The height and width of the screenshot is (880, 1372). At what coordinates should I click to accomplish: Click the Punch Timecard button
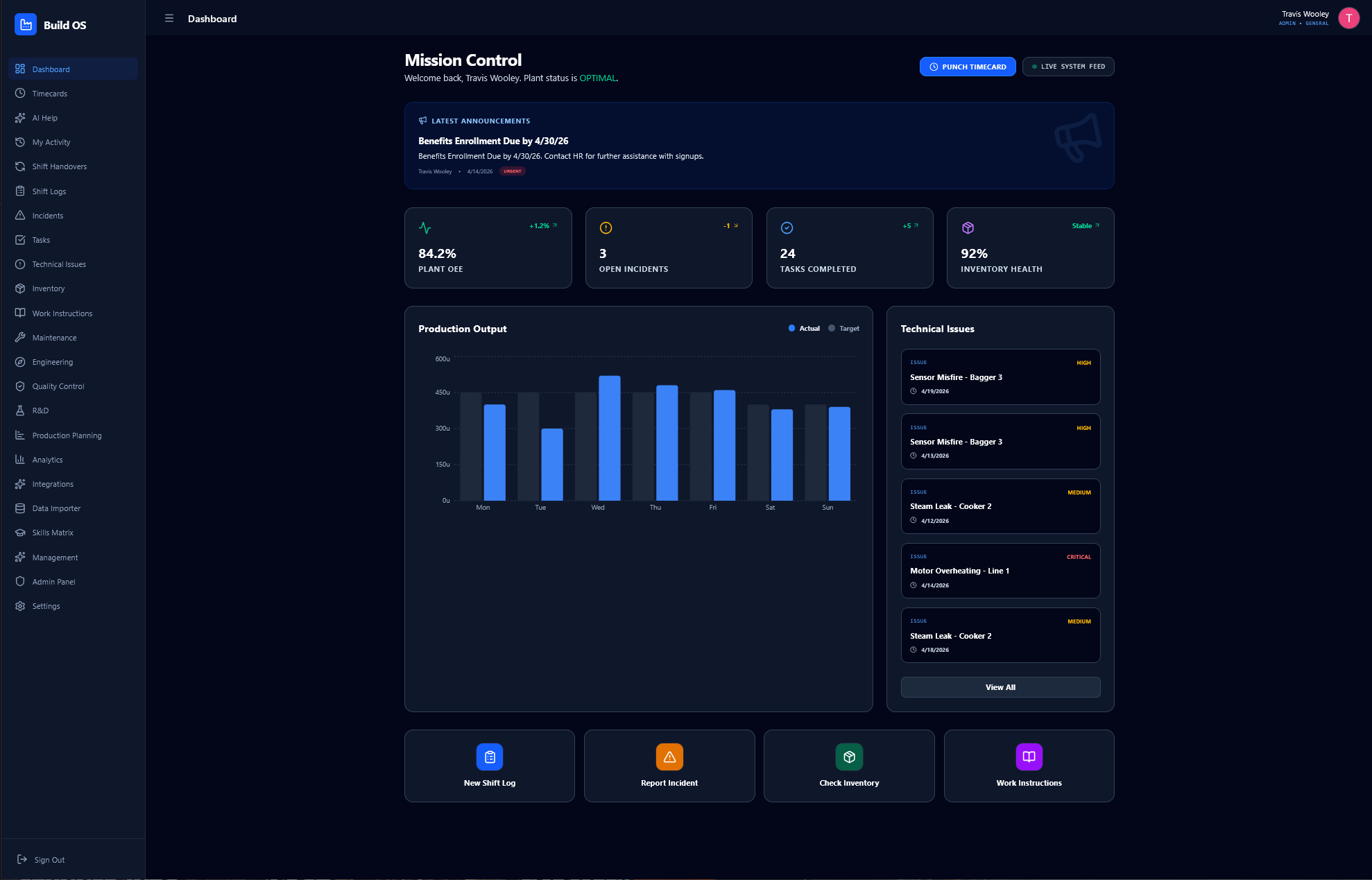pyautogui.click(x=968, y=67)
